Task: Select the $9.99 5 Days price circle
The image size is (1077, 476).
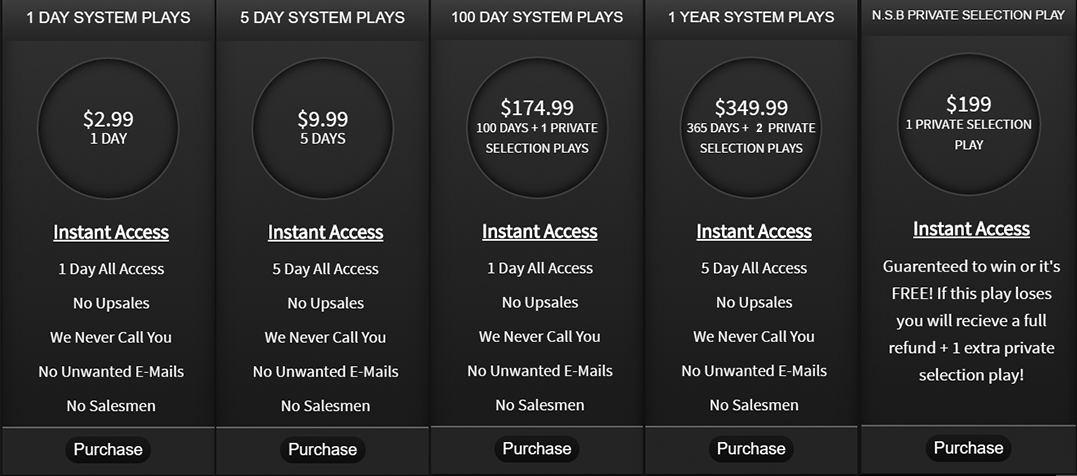Action: pyautogui.click(x=322, y=128)
